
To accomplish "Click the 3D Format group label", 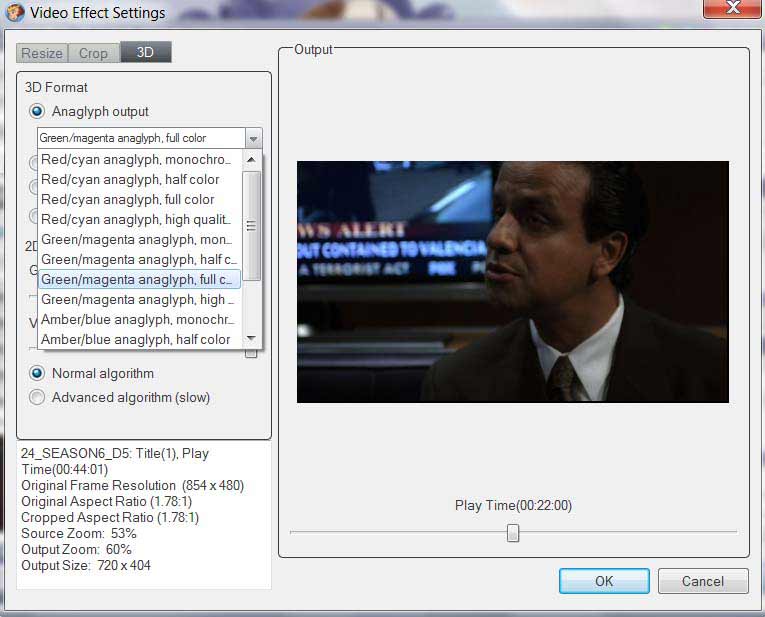I will [56, 87].
